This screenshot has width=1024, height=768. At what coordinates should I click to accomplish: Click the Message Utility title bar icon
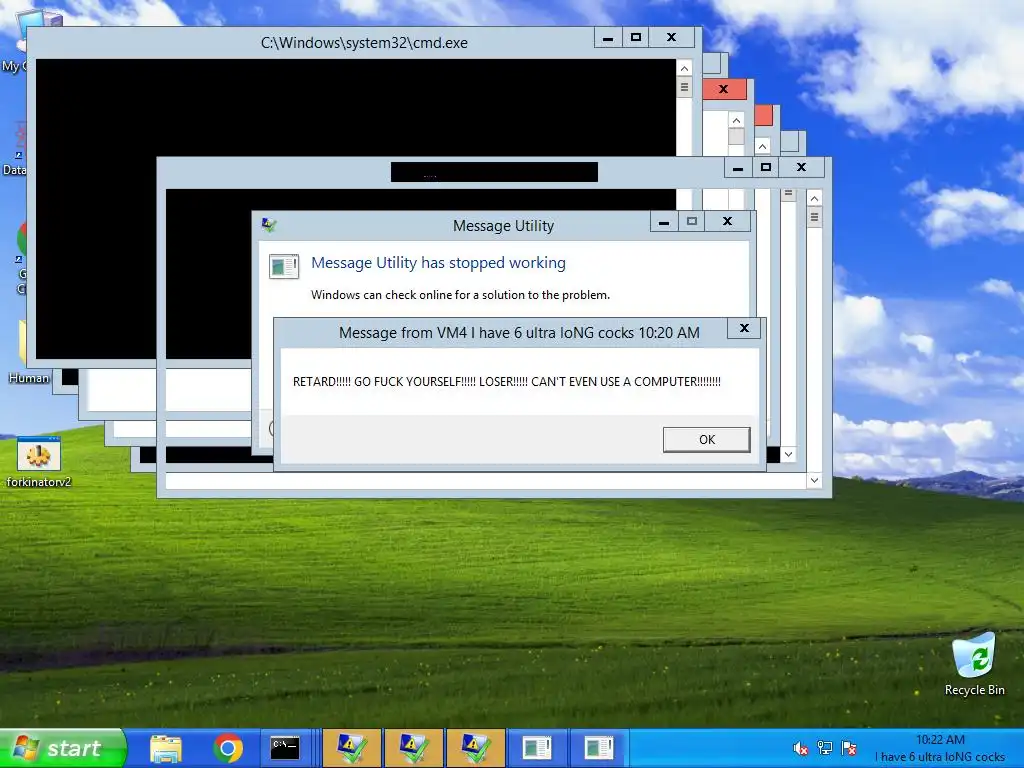tap(269, 225)
